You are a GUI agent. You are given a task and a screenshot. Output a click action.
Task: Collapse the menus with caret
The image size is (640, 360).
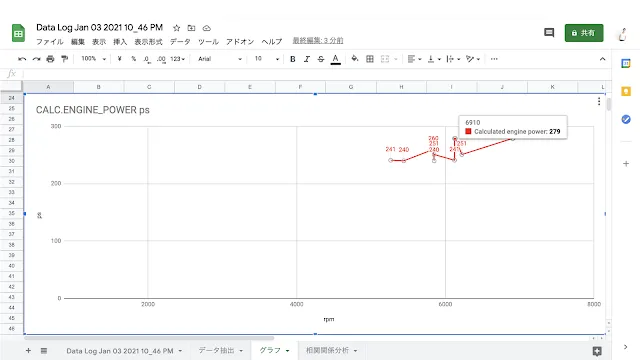click(602, 59)
